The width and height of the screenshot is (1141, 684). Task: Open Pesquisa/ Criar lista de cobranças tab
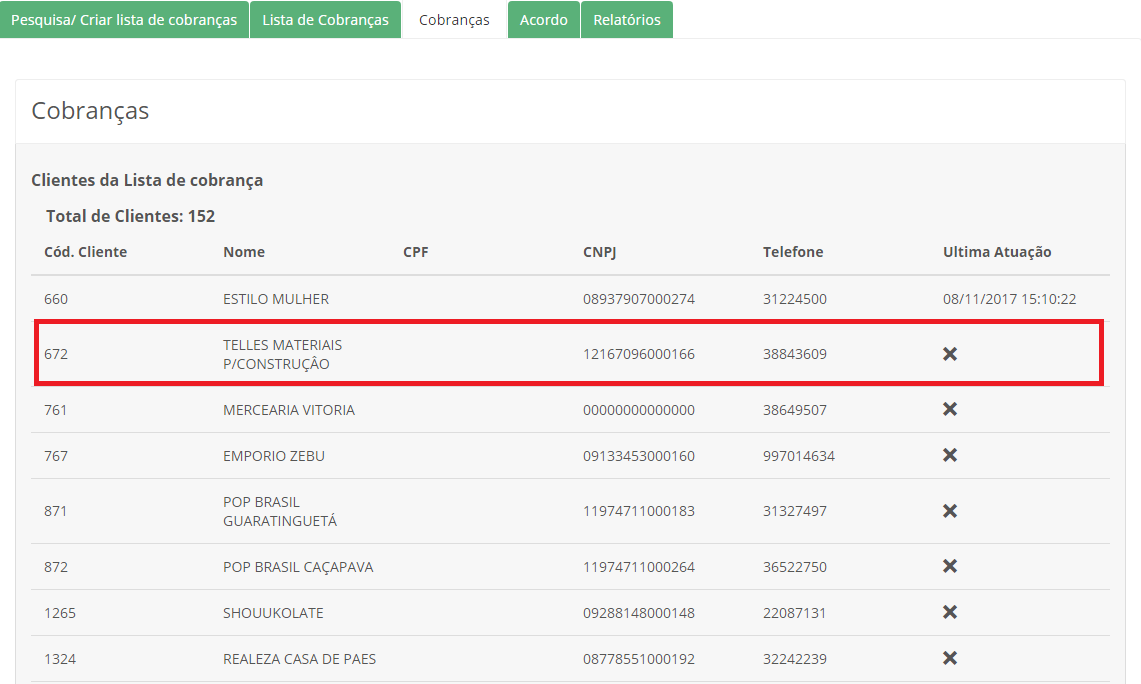tap(124, 20)
